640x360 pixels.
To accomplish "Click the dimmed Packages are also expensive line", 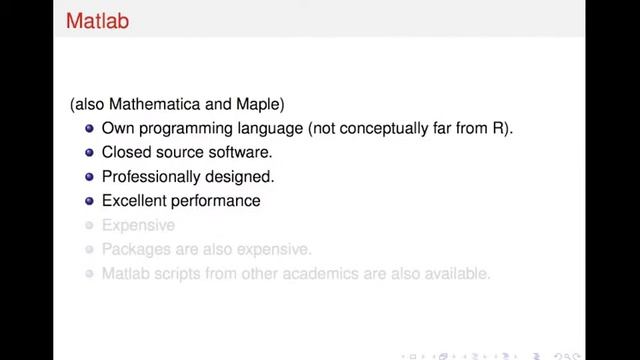I will (207, 249).
